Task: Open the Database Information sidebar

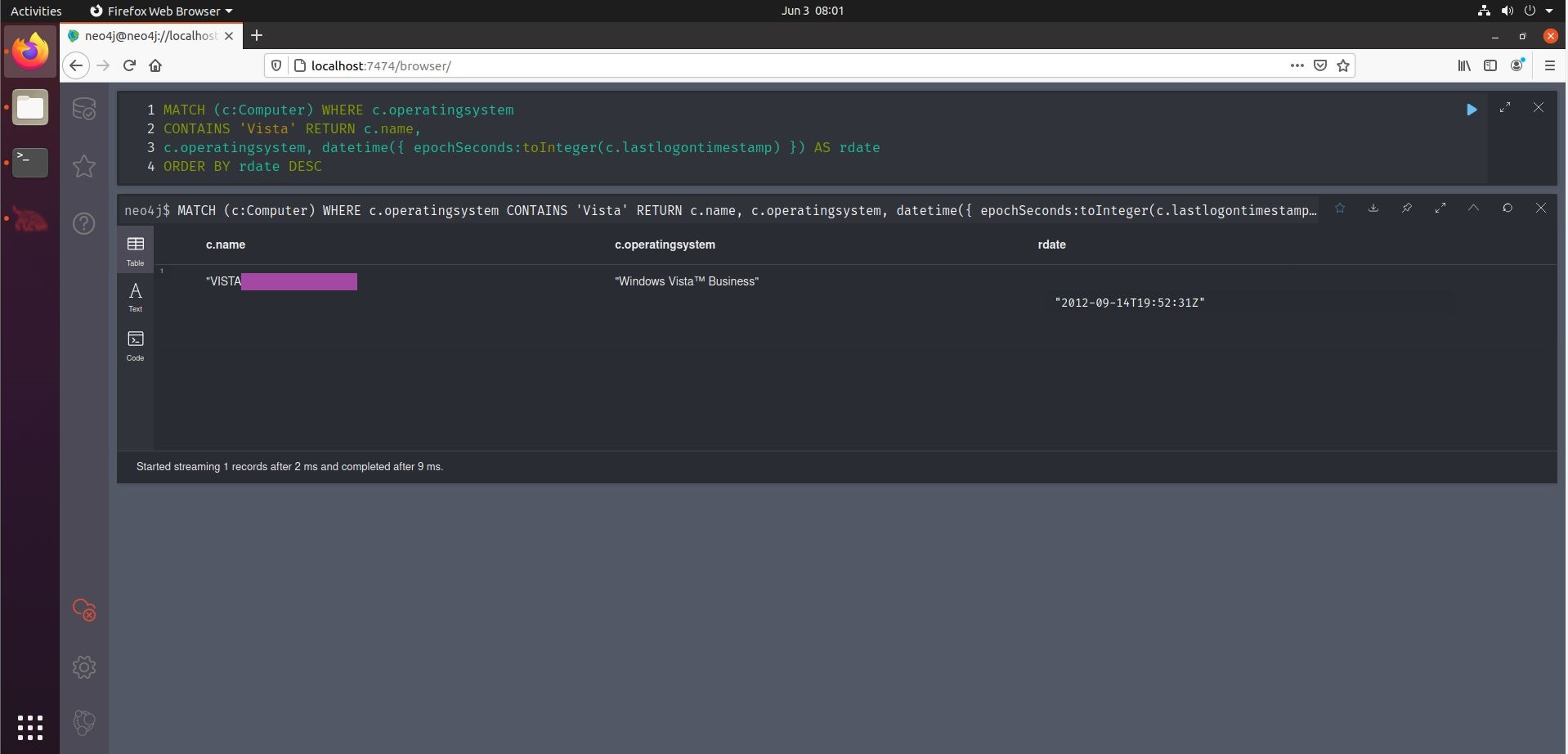Action: (84, 109)
